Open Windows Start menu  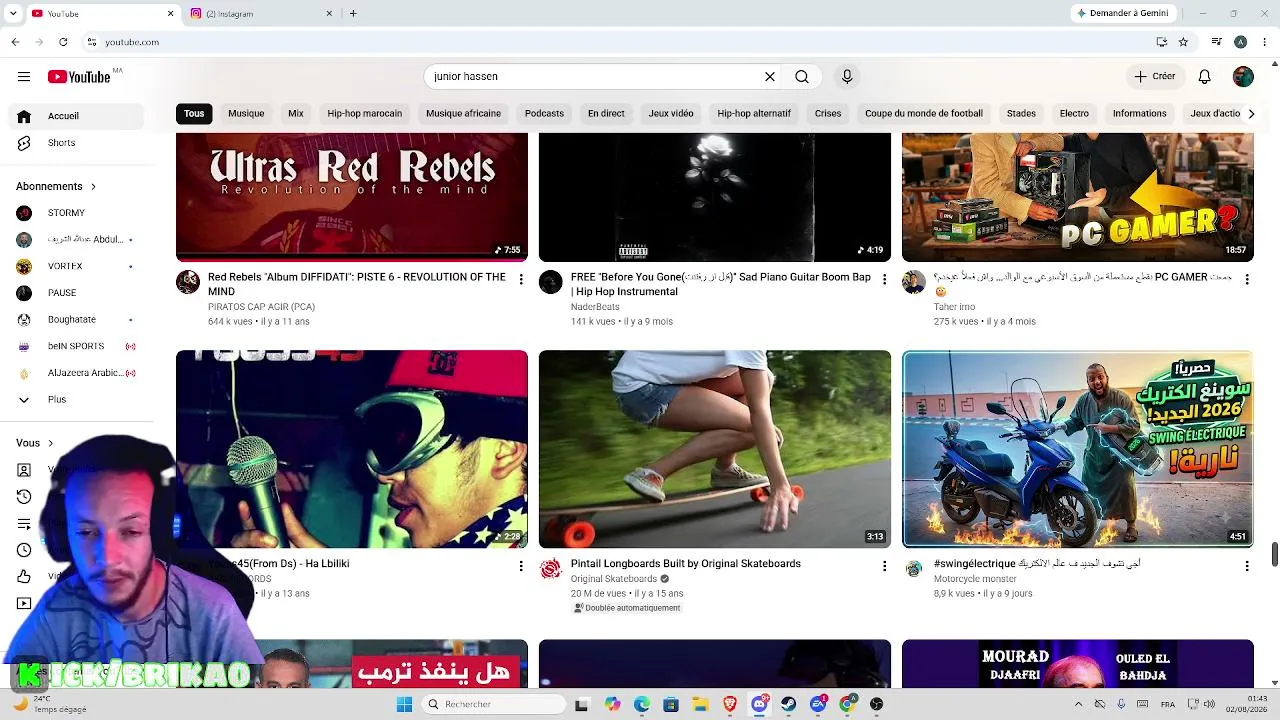[x=404, y=704]
